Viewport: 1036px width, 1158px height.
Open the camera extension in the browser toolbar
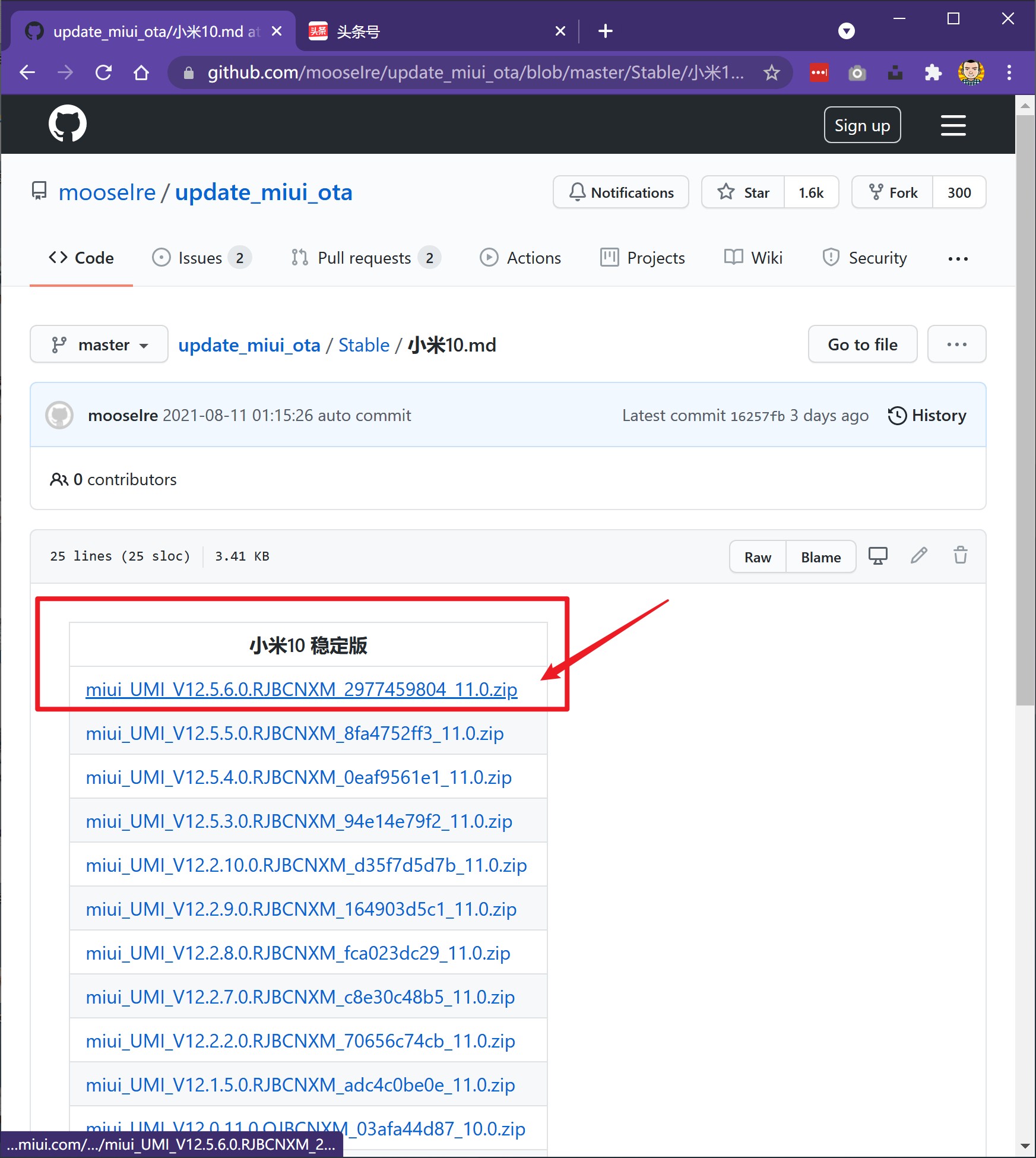click(857, 72)
